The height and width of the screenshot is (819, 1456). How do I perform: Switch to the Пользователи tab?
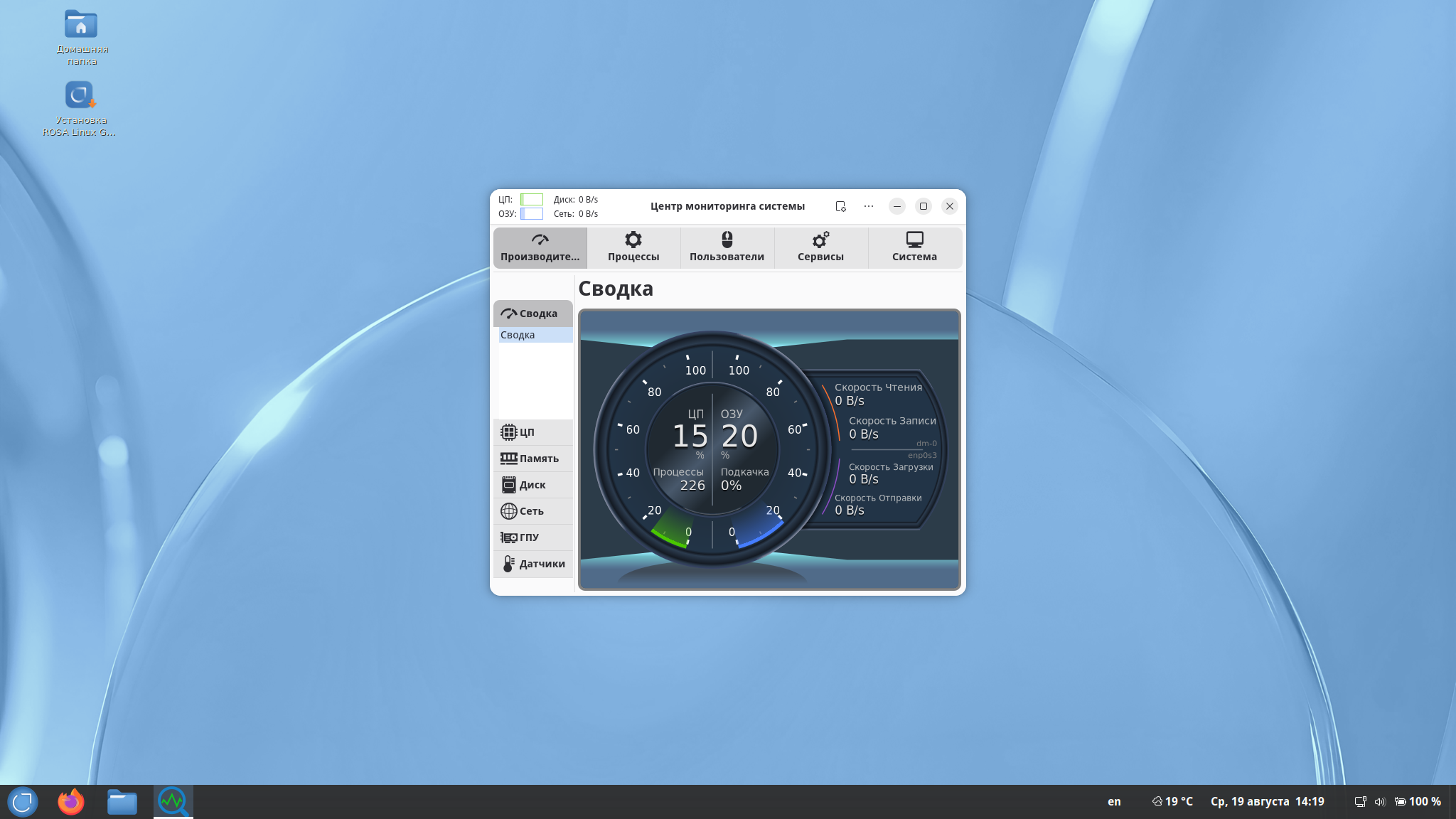click(727, 247)
